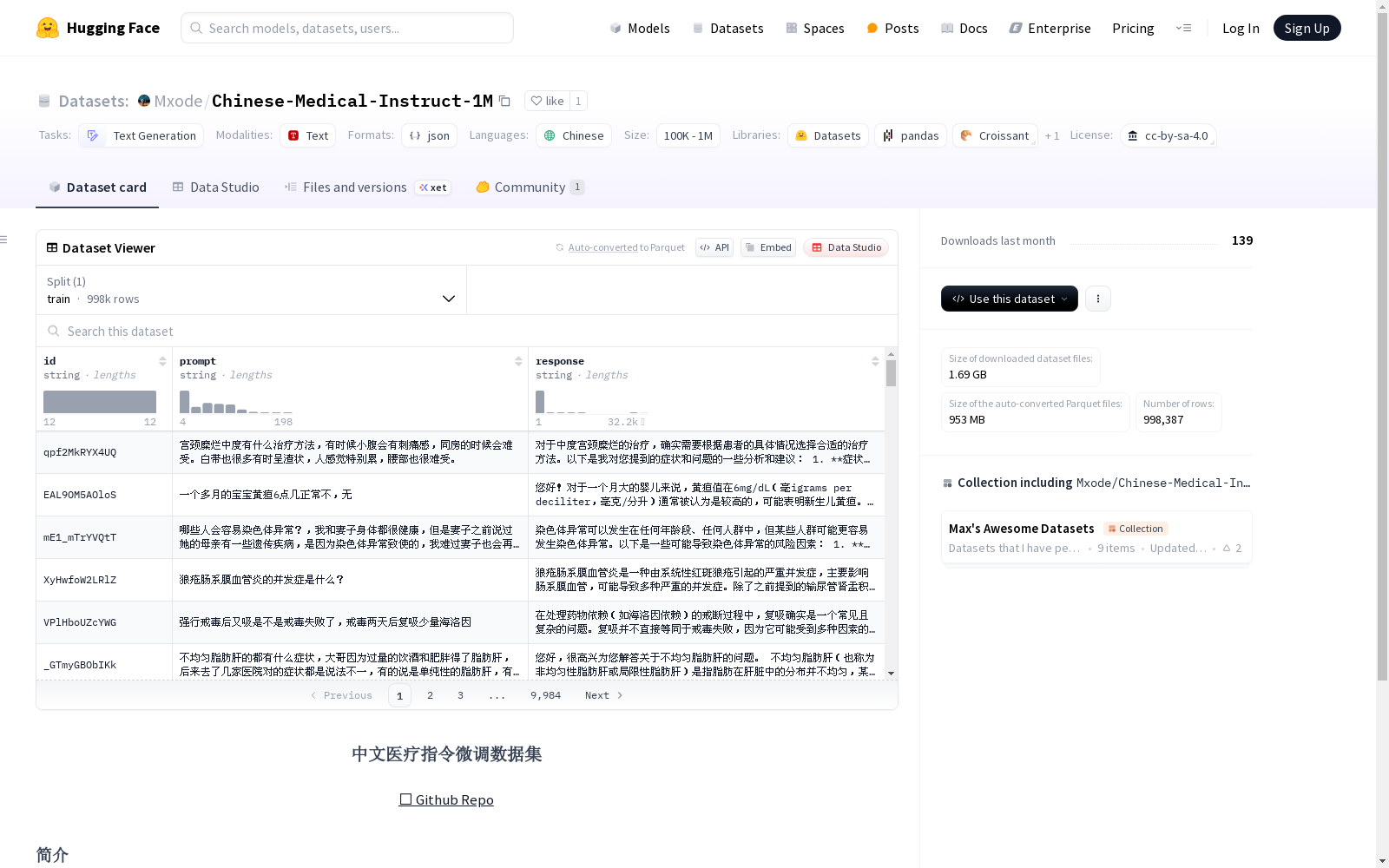Viewport: 1389px width, 868px height.
Task: Click the response lengths histogram
Action: point(592,402)
